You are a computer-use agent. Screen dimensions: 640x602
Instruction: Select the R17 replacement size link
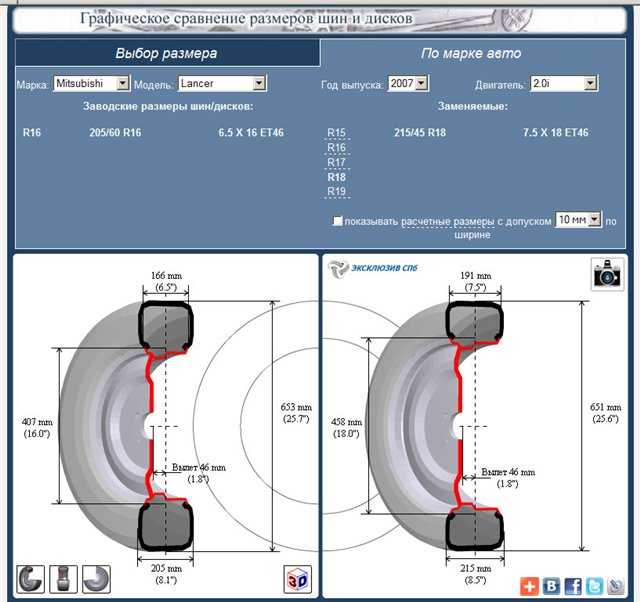[x=337, y=162]
